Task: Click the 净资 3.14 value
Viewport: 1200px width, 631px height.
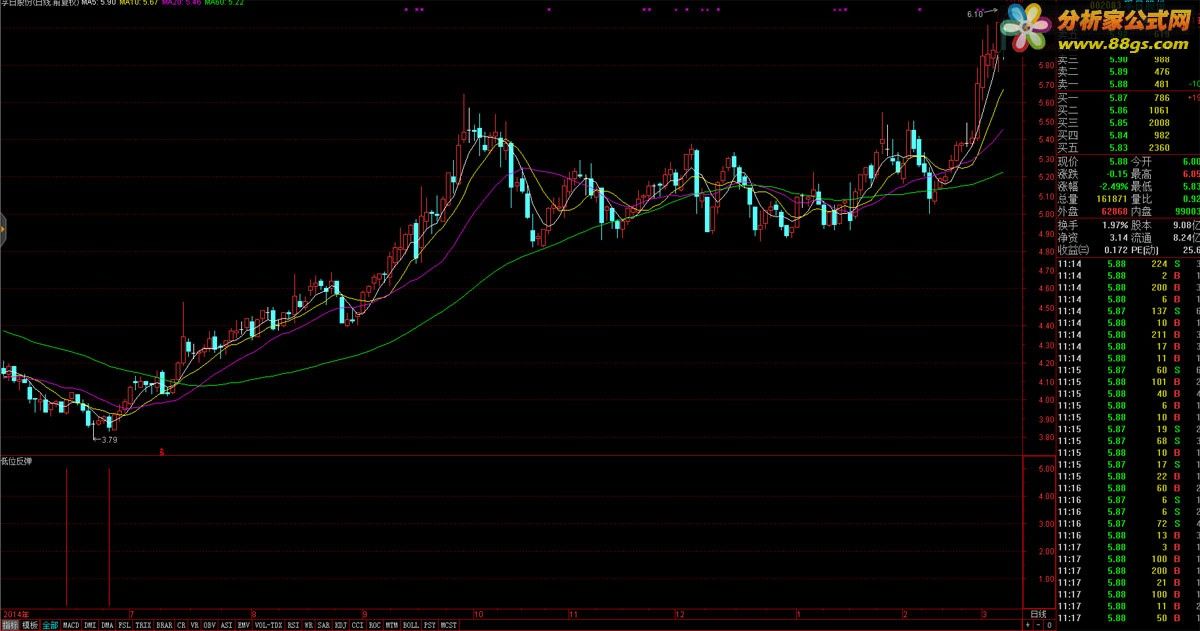Action: 1117,238
